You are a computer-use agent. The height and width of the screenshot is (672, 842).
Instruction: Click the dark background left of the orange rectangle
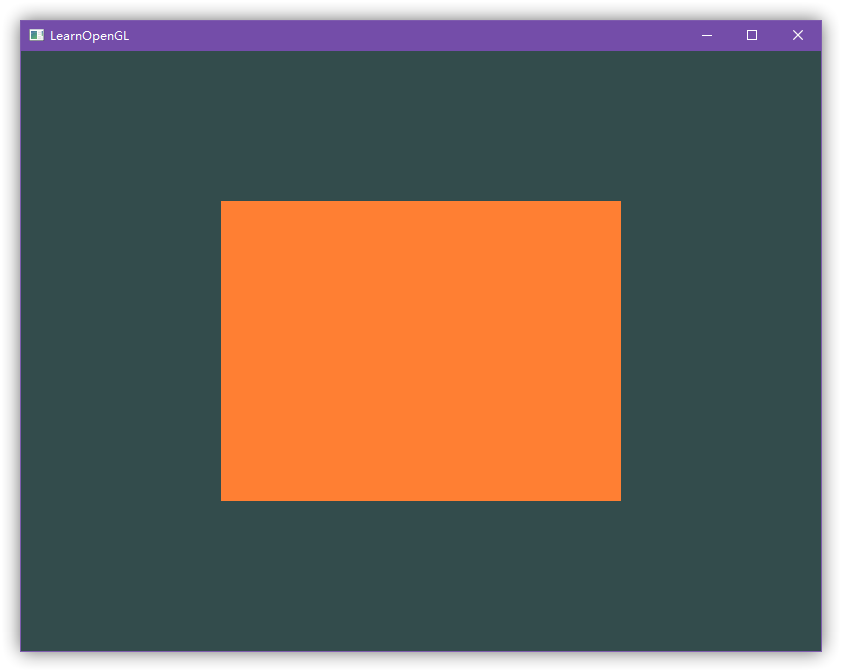coord(120,351)
